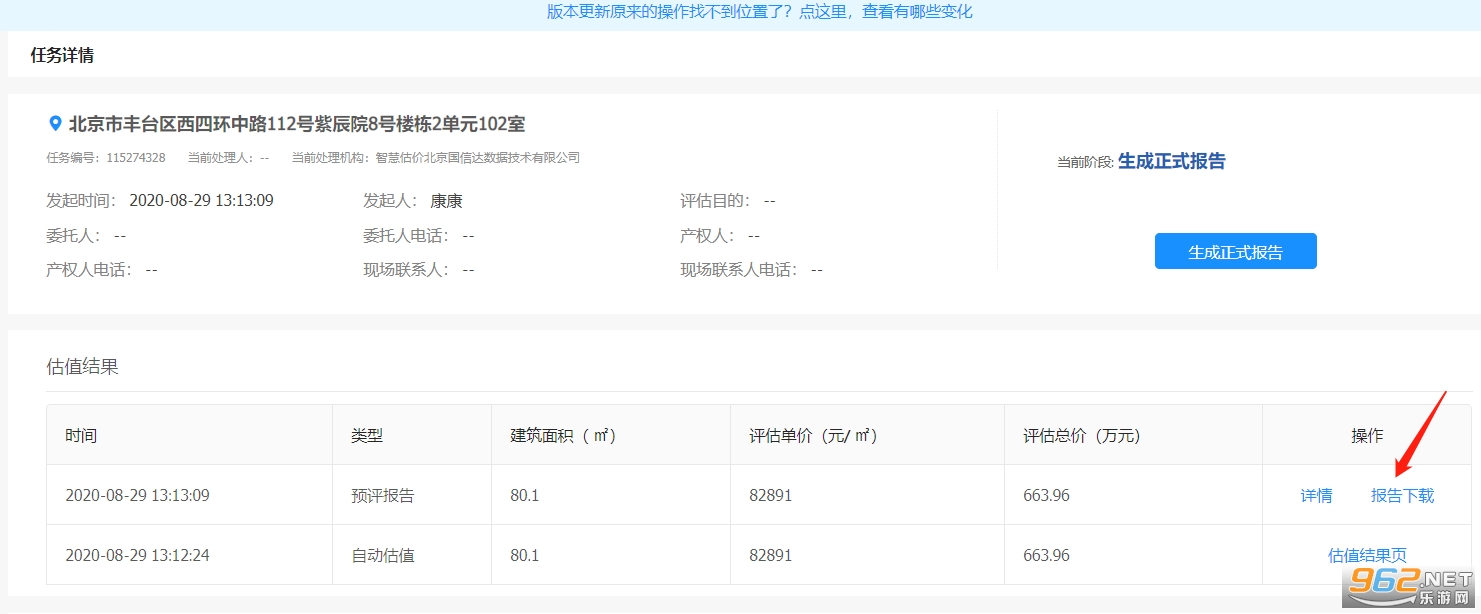The height and width of the screenshot is (614, 1481).
Task: Click the 时间 column header
Action: coord(81,435)
